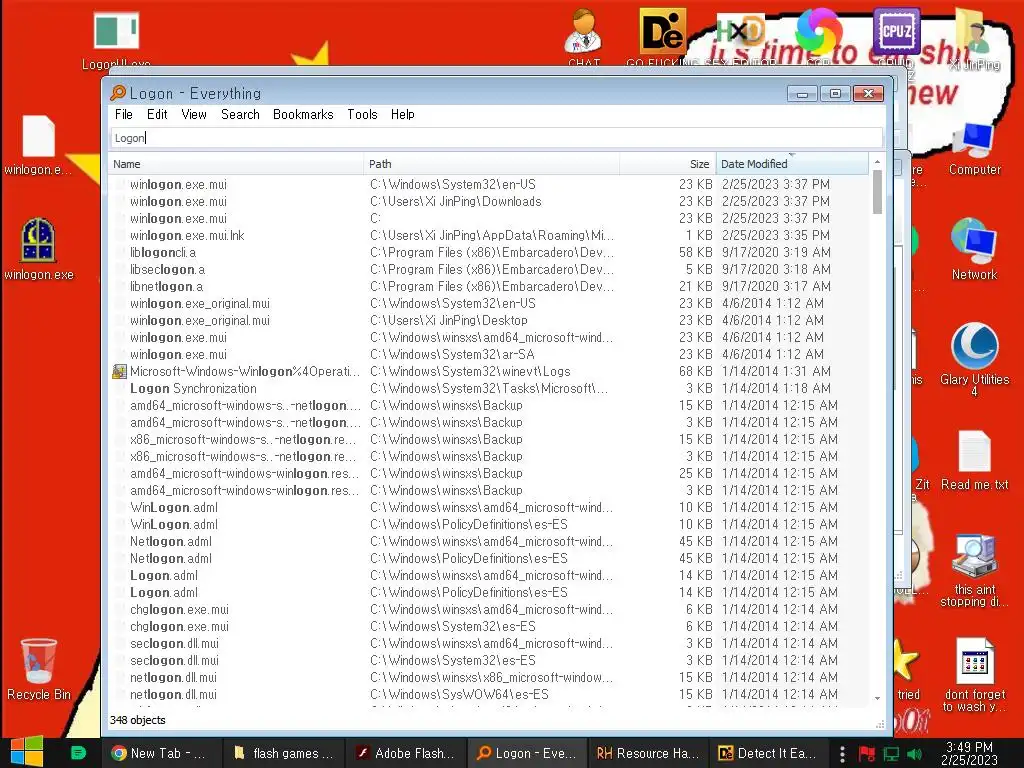Click the Logon - Everything taskbar button
The width and height of the screenshot is (1024, 768).
click(526, 753)
